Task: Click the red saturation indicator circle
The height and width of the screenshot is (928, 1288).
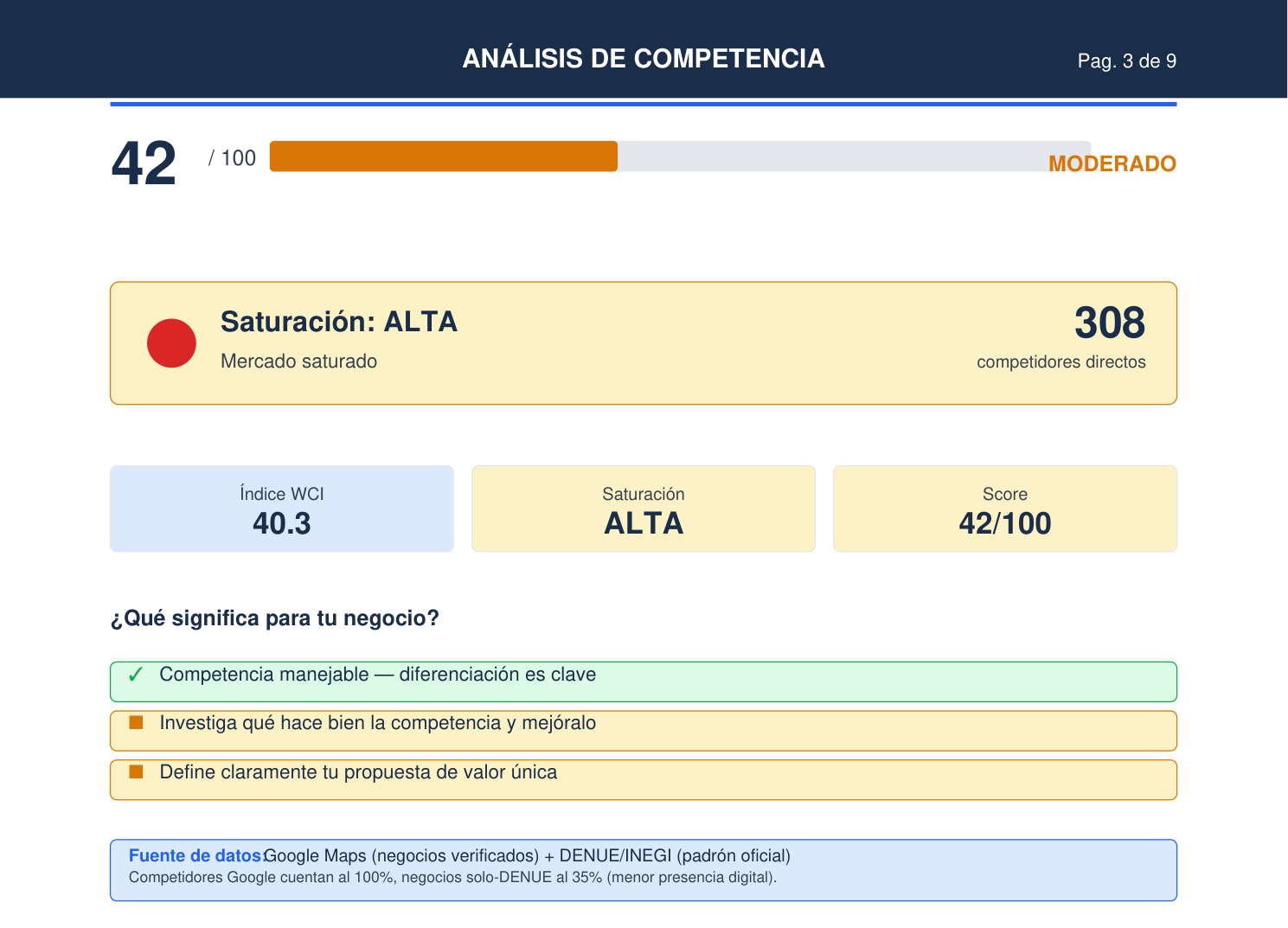Action: (171, 343)
